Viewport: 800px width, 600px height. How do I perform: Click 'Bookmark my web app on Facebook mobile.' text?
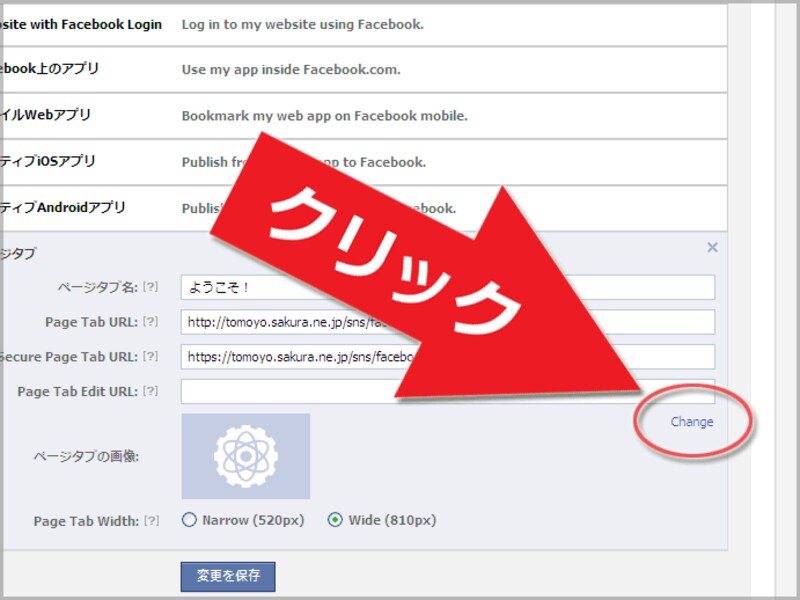pos(324,116)
